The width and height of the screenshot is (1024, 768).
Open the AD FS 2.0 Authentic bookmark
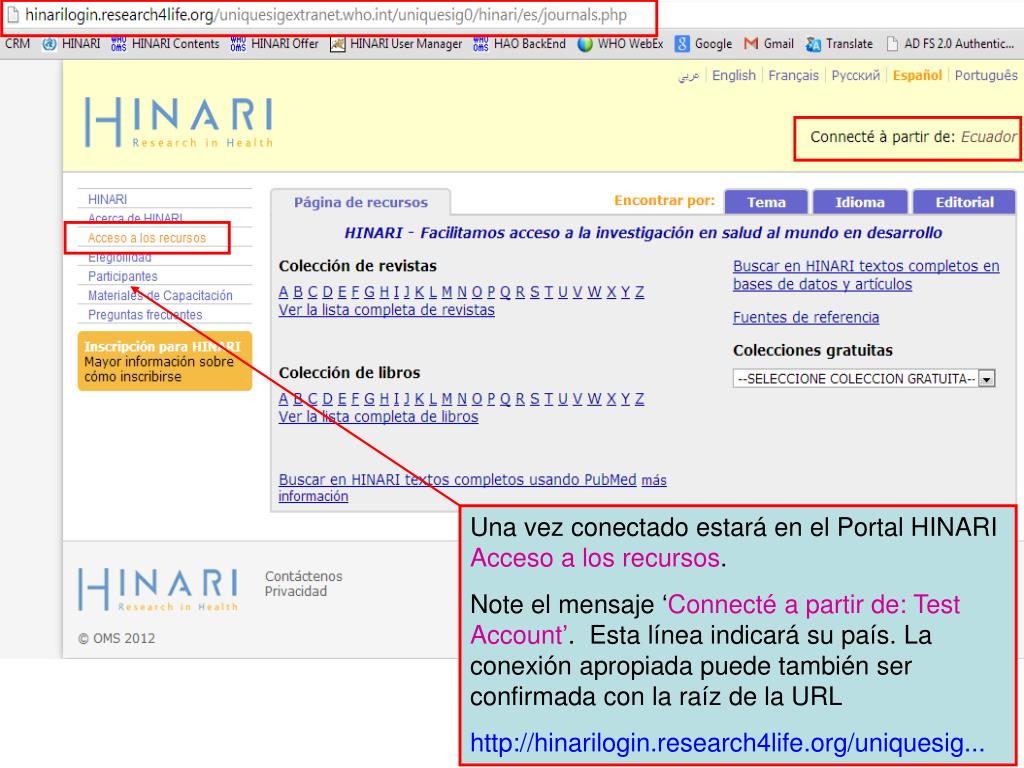pyautogui.click(x=950, y=44)
